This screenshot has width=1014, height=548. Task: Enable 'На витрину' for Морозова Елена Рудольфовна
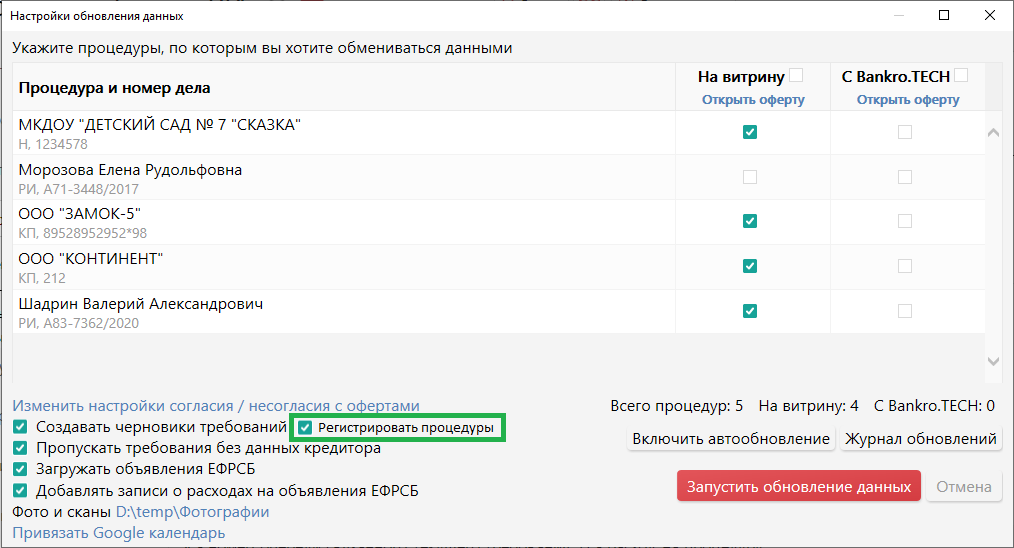[750, 177]
